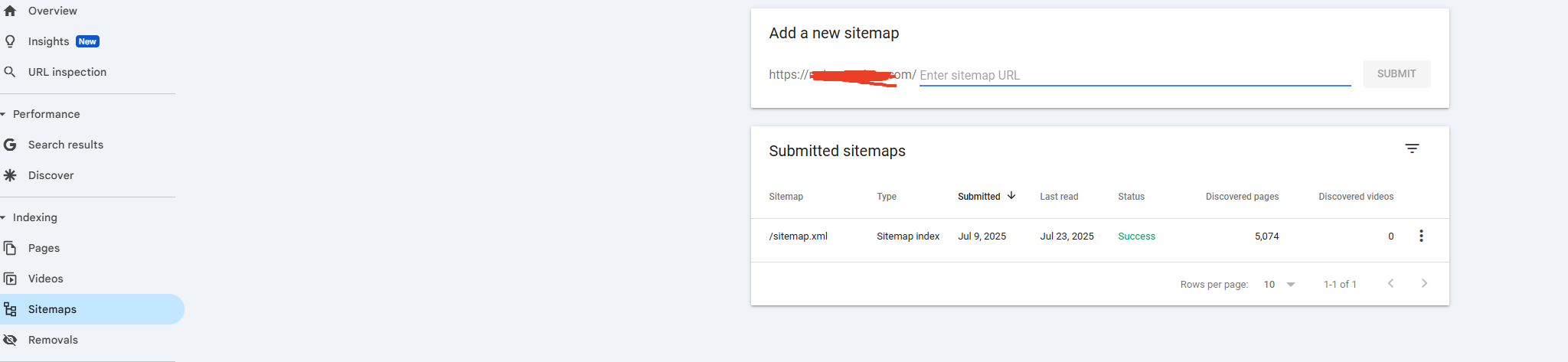Viewport: 1568px width, 362px height.
Task: Click the SUBMIT button
Action: 1396,74
